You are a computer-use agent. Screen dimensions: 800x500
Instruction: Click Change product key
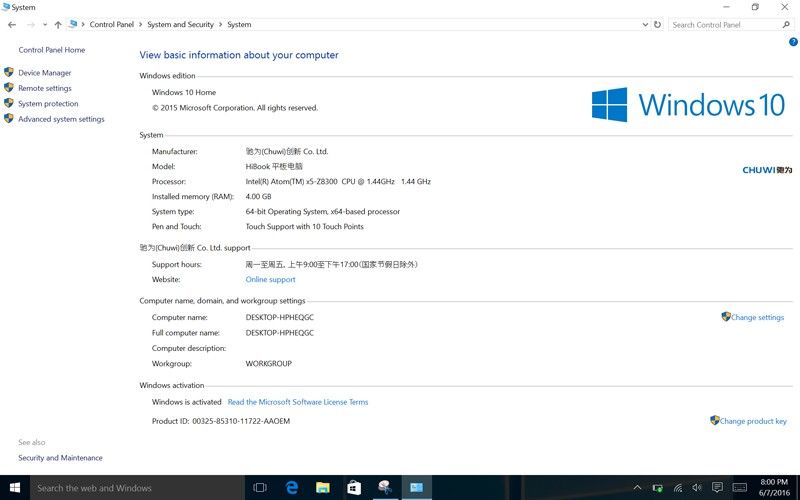click(x=753, y=421)
